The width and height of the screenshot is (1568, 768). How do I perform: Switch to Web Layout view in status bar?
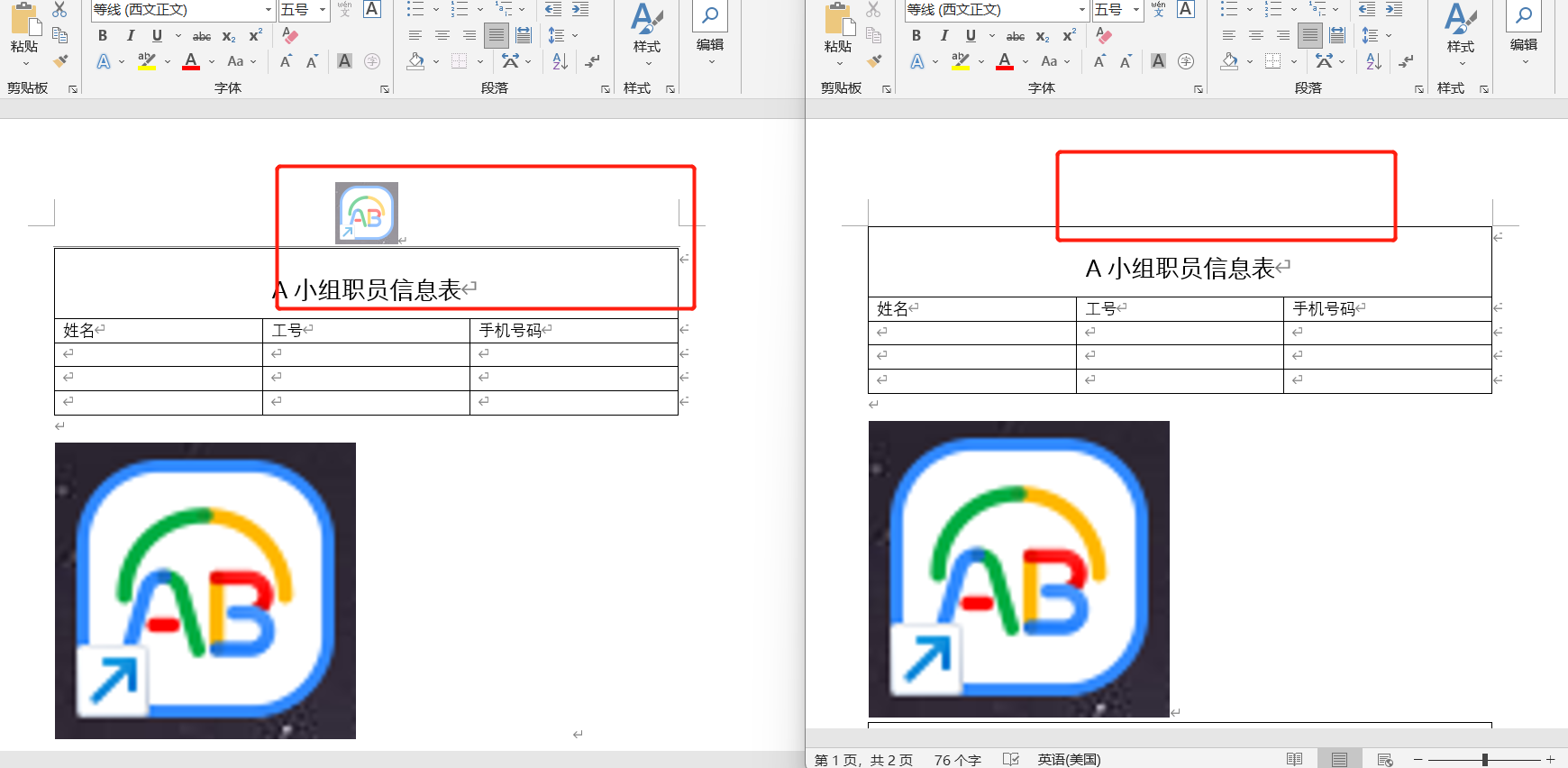click(1385, 759)
